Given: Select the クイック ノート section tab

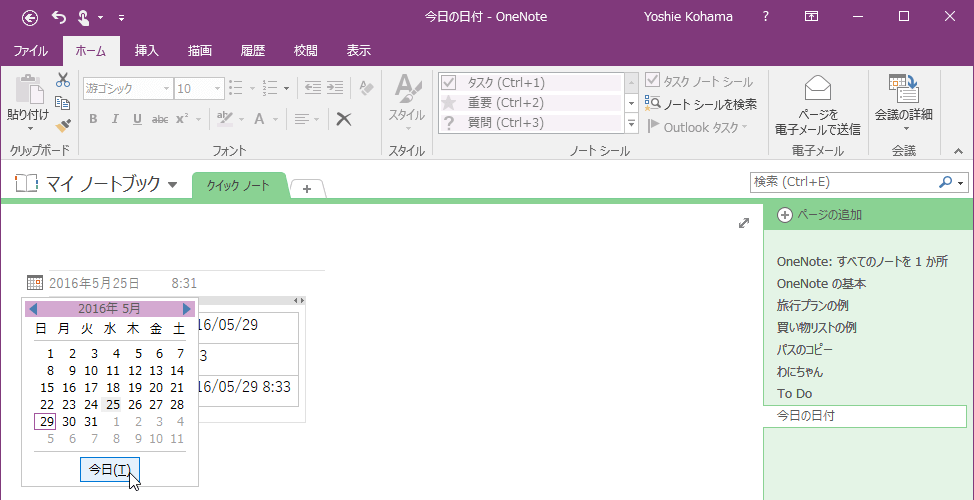Looking at the screenshot, I should point(239,186).
